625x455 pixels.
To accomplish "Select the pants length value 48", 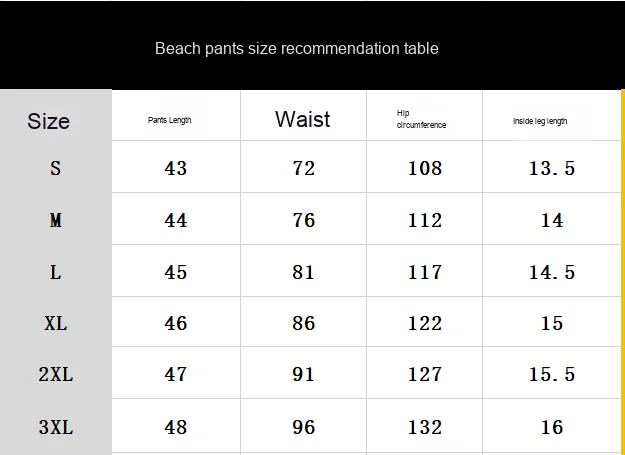I will (x=176, y=427).
